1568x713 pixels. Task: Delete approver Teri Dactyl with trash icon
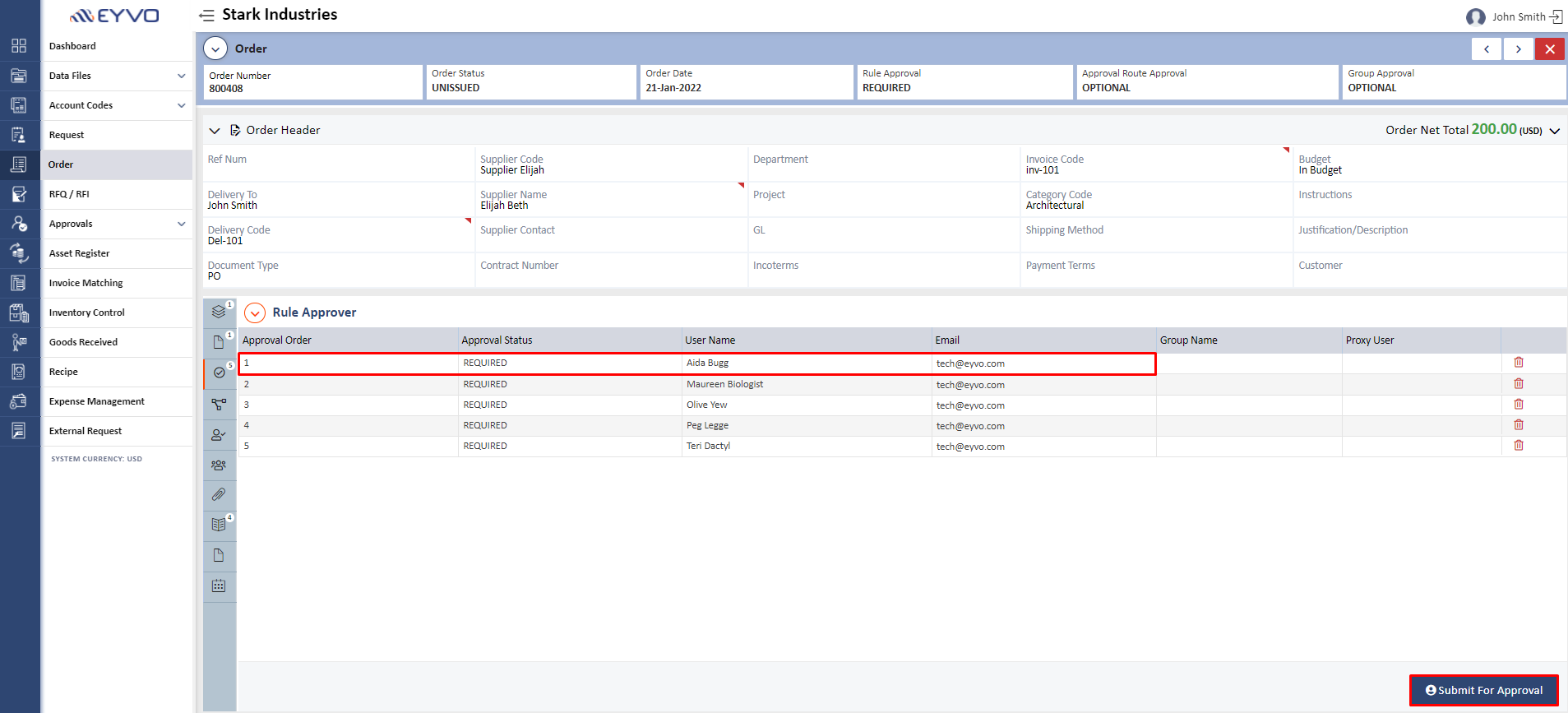pyautogui.click(x=1519, y=446)
